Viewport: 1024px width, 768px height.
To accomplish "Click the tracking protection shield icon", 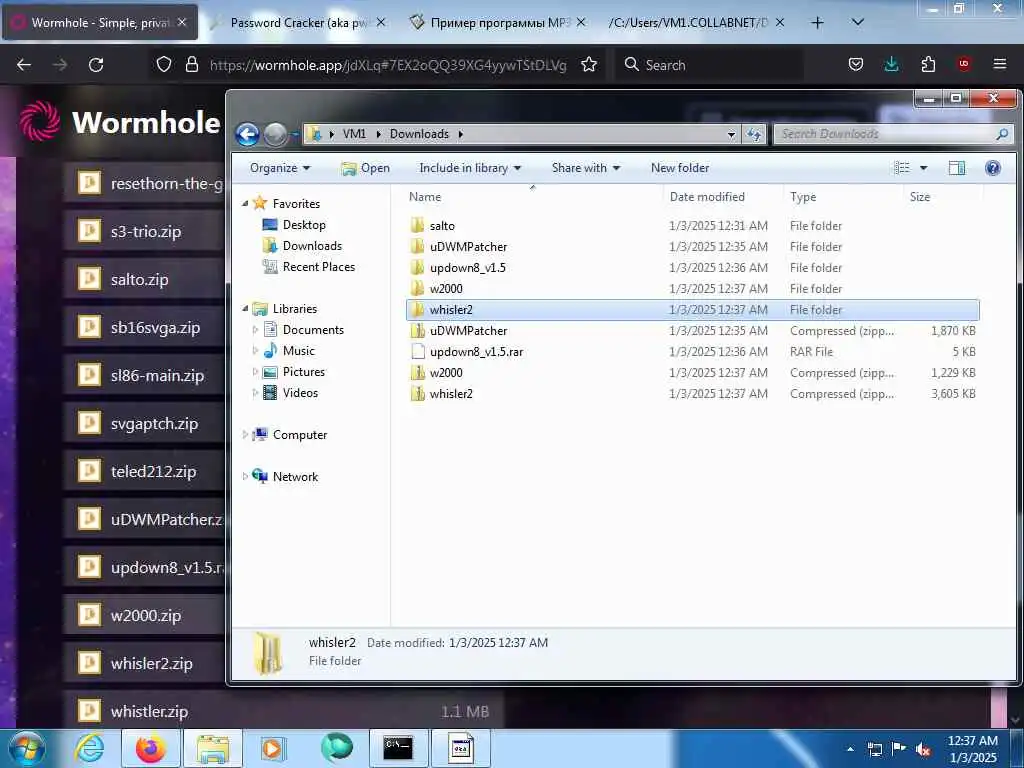I will coord(164,65).
